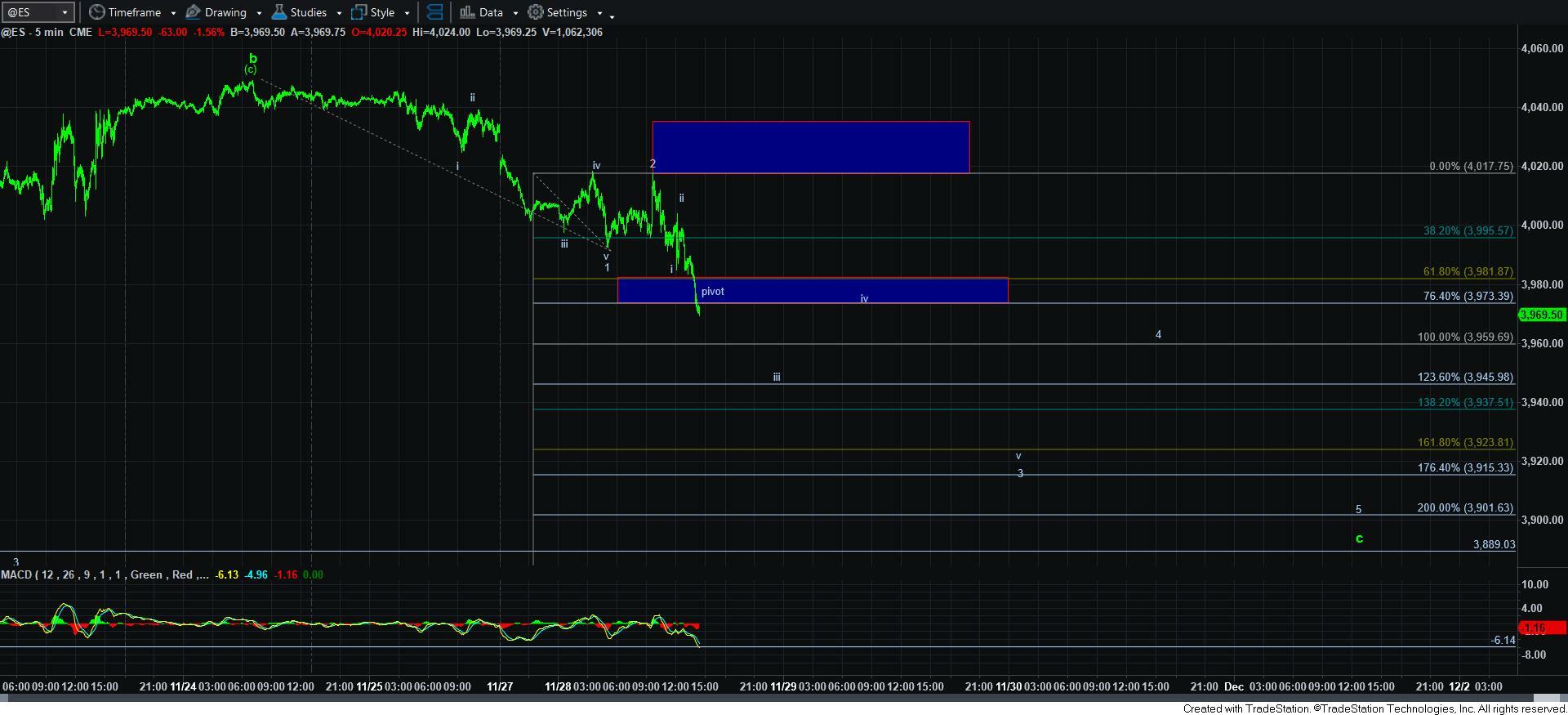
Task: Select the upper blue resistance rectangle
Action: click(810, 147)
